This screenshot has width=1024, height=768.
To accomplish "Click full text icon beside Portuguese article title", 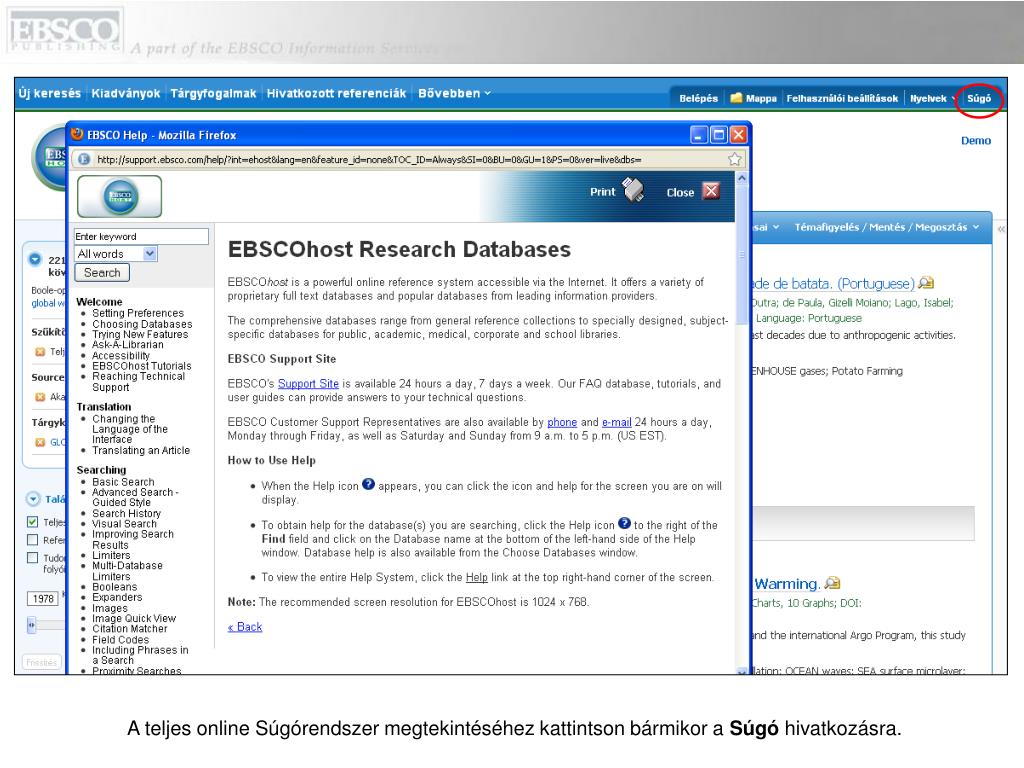I will point(926,283).
